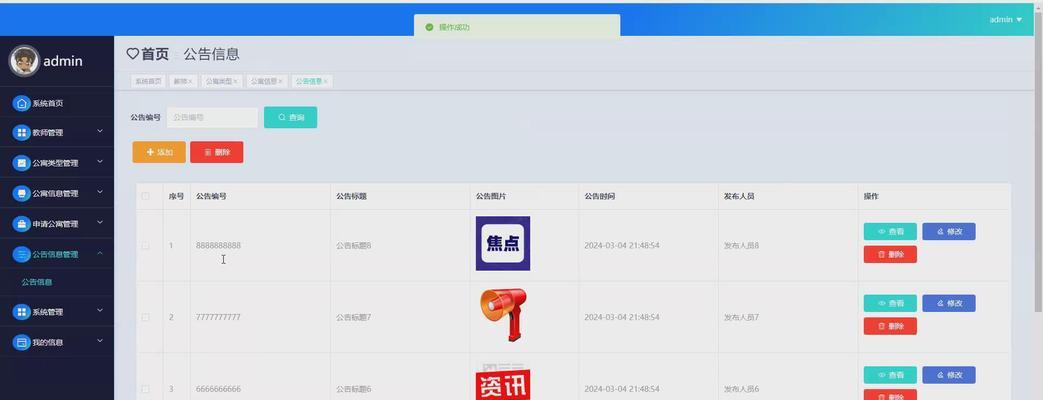1043x400 pixels.
Task: Expand the 公寓类型管理 menu chevron
Action: (100, 162)
